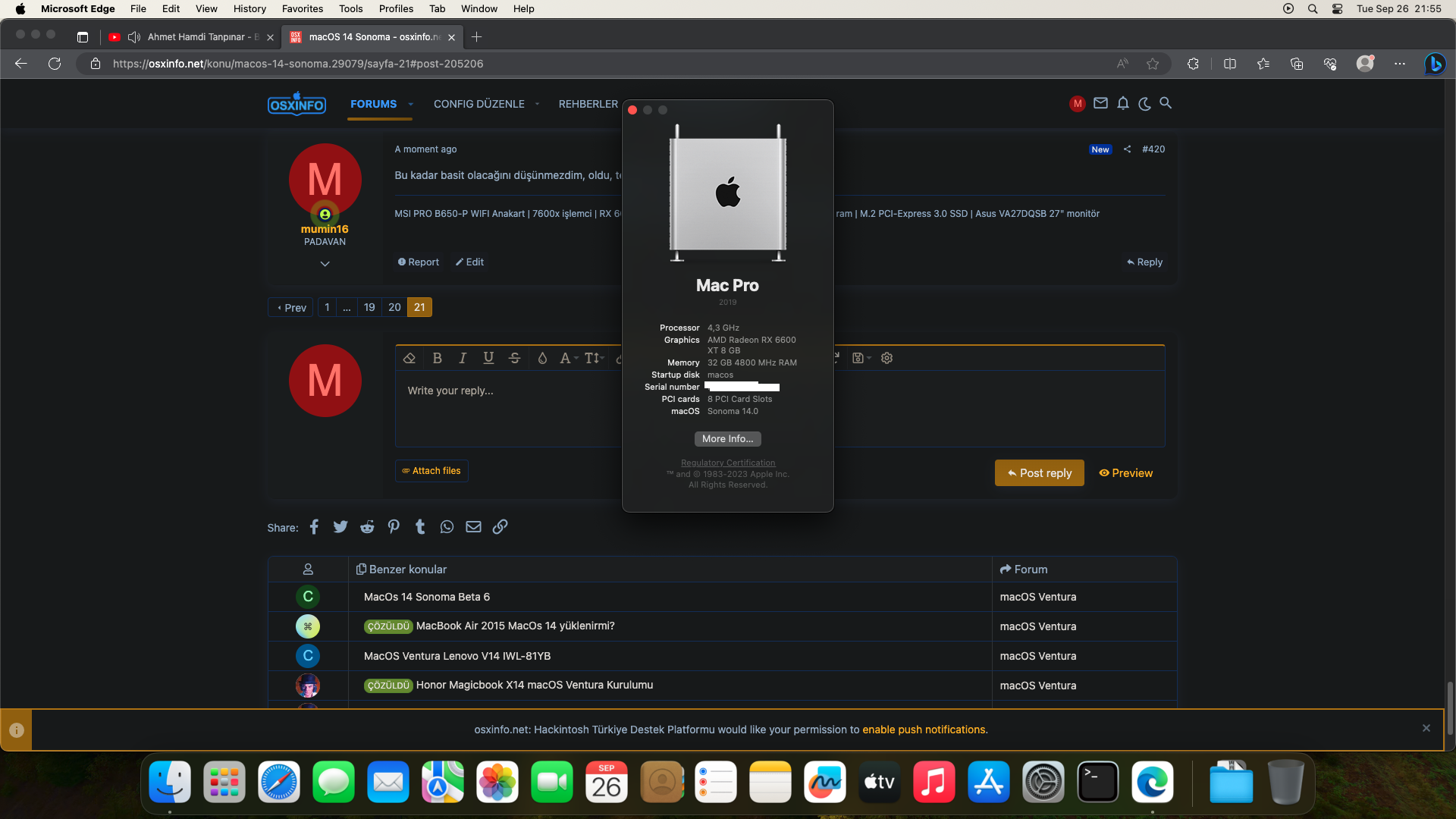Screen dimensions: 1456x819
Task: Open the MacOs 14 Sonoma Beta 6 thread
Action: pos(426,597)
